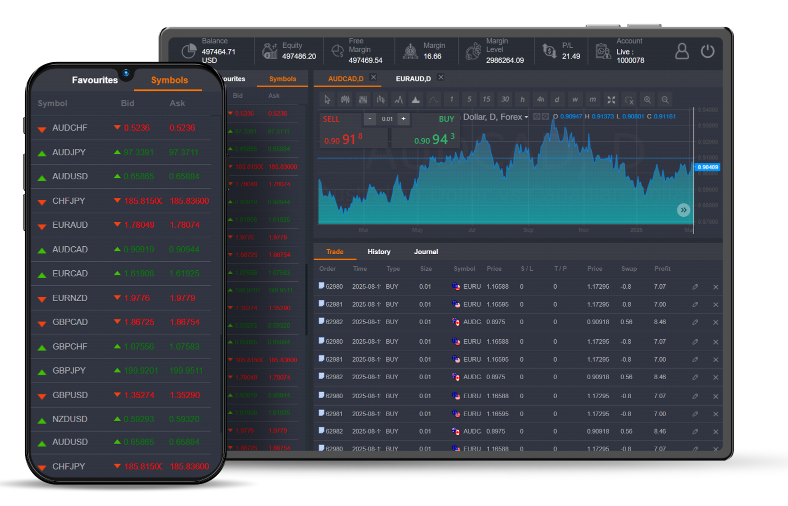Switch to the History tab
Image resolution: width=788 pixels, height=506 pixels.
pyautogui.click(x=379, y=251)
